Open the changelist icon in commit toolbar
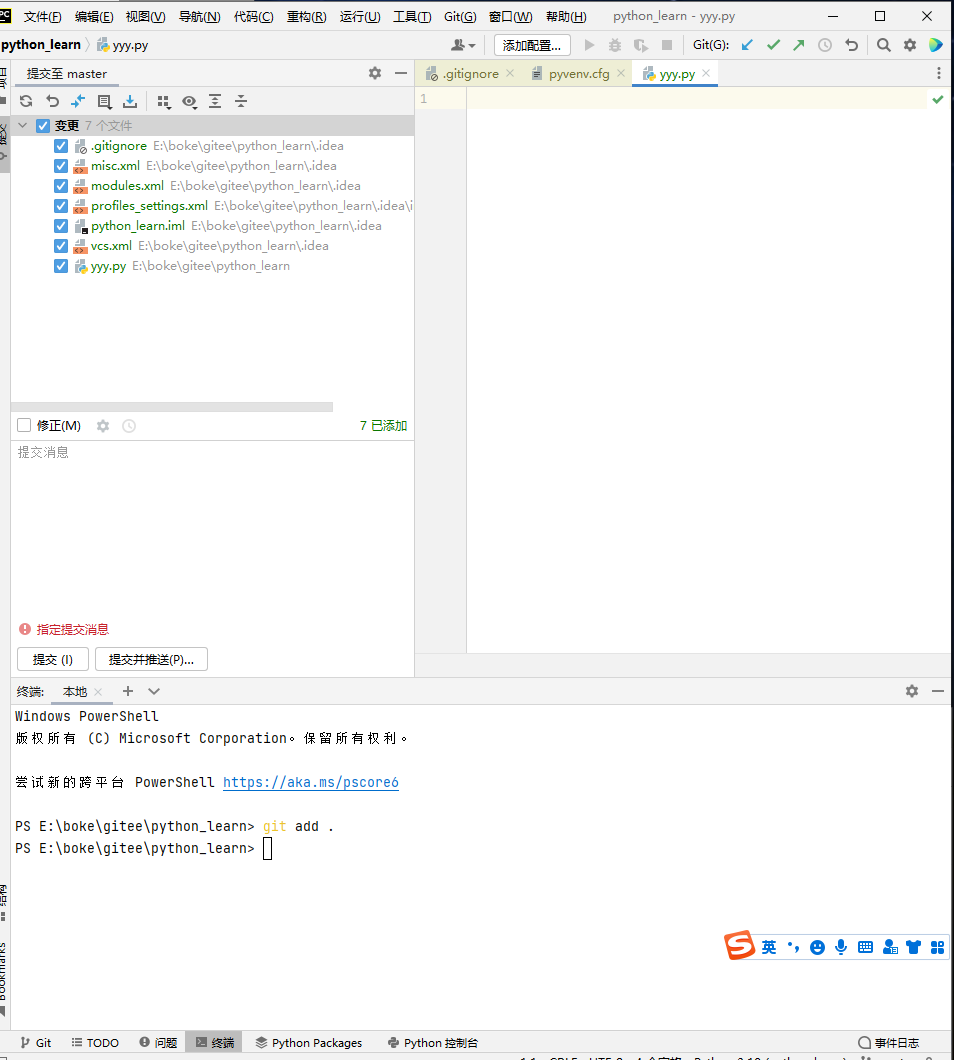The width and height of the screenshot is (954, 1060). tap(104, 101)
